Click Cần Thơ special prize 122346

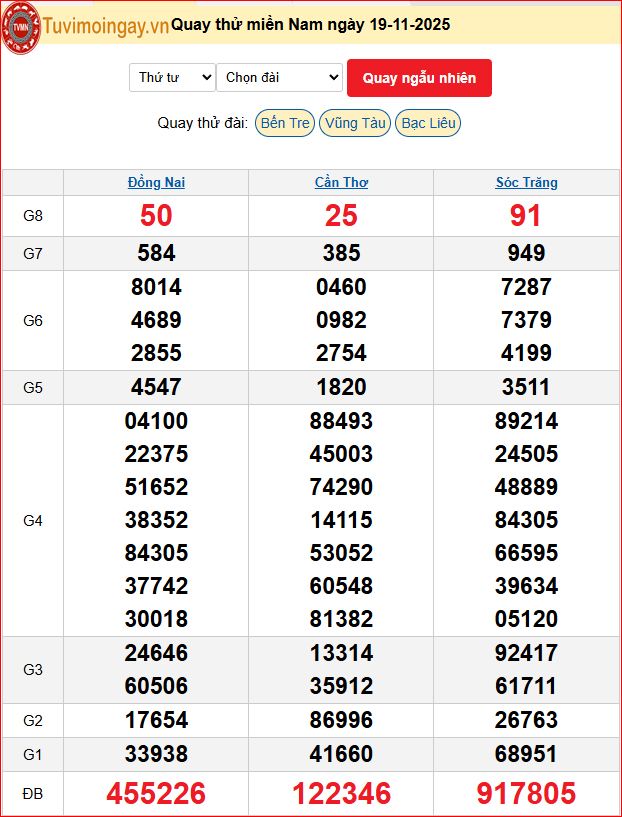click(341, 794)
